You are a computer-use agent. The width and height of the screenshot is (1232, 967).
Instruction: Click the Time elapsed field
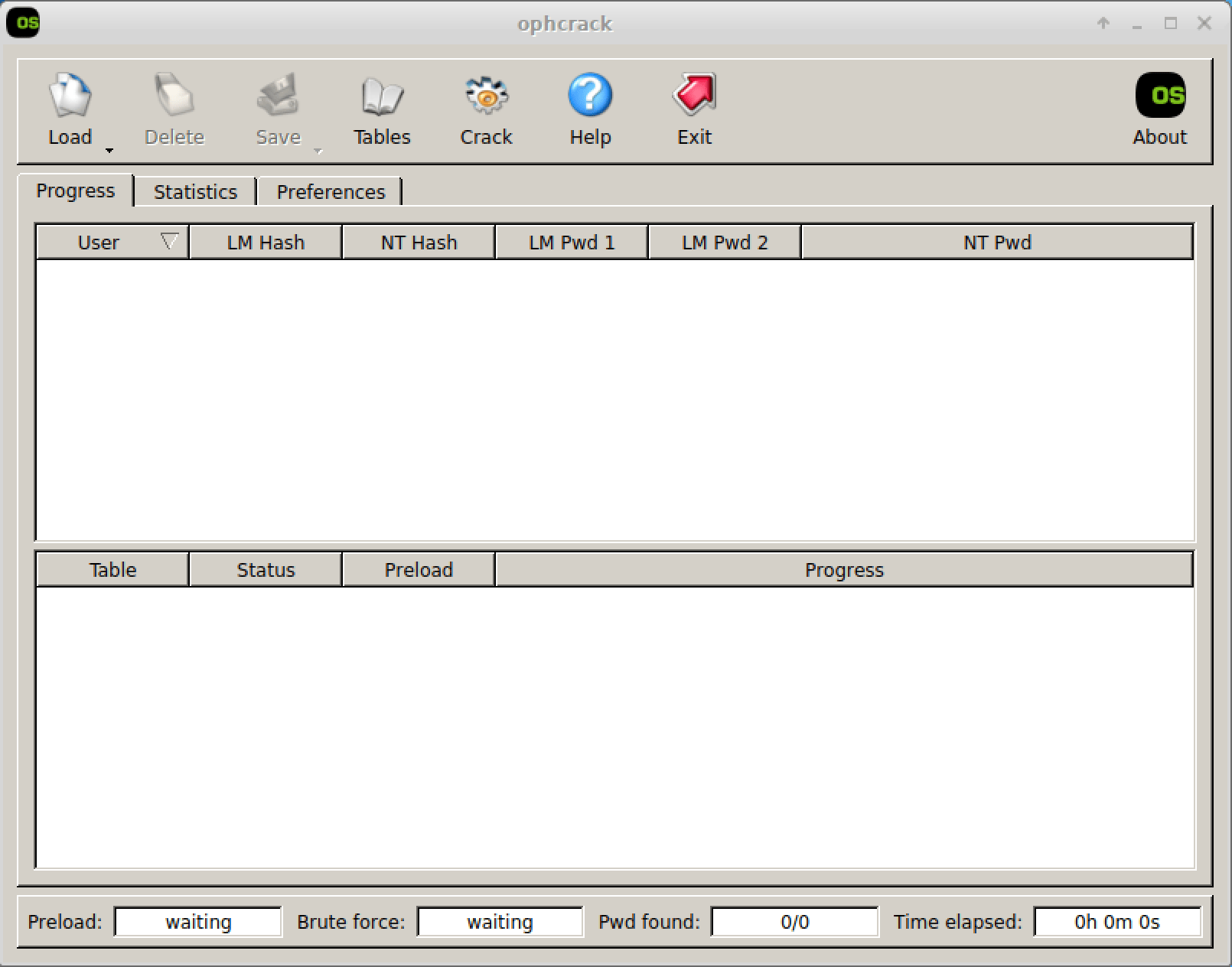click(x=1116, y=922)
